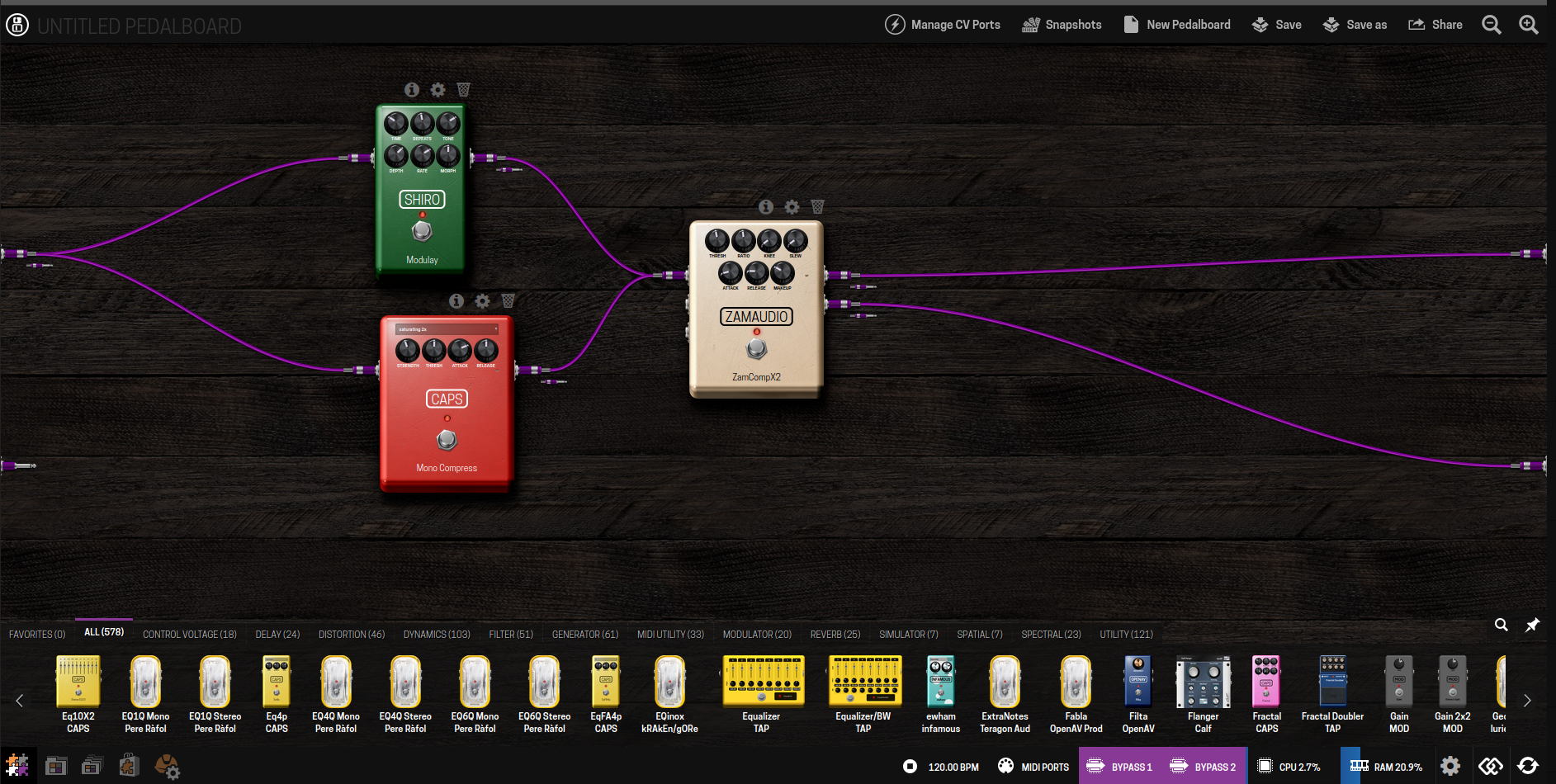Switch to CONTROL VOLTAGE (18) category
The image size is (1556, 784).
190,635
